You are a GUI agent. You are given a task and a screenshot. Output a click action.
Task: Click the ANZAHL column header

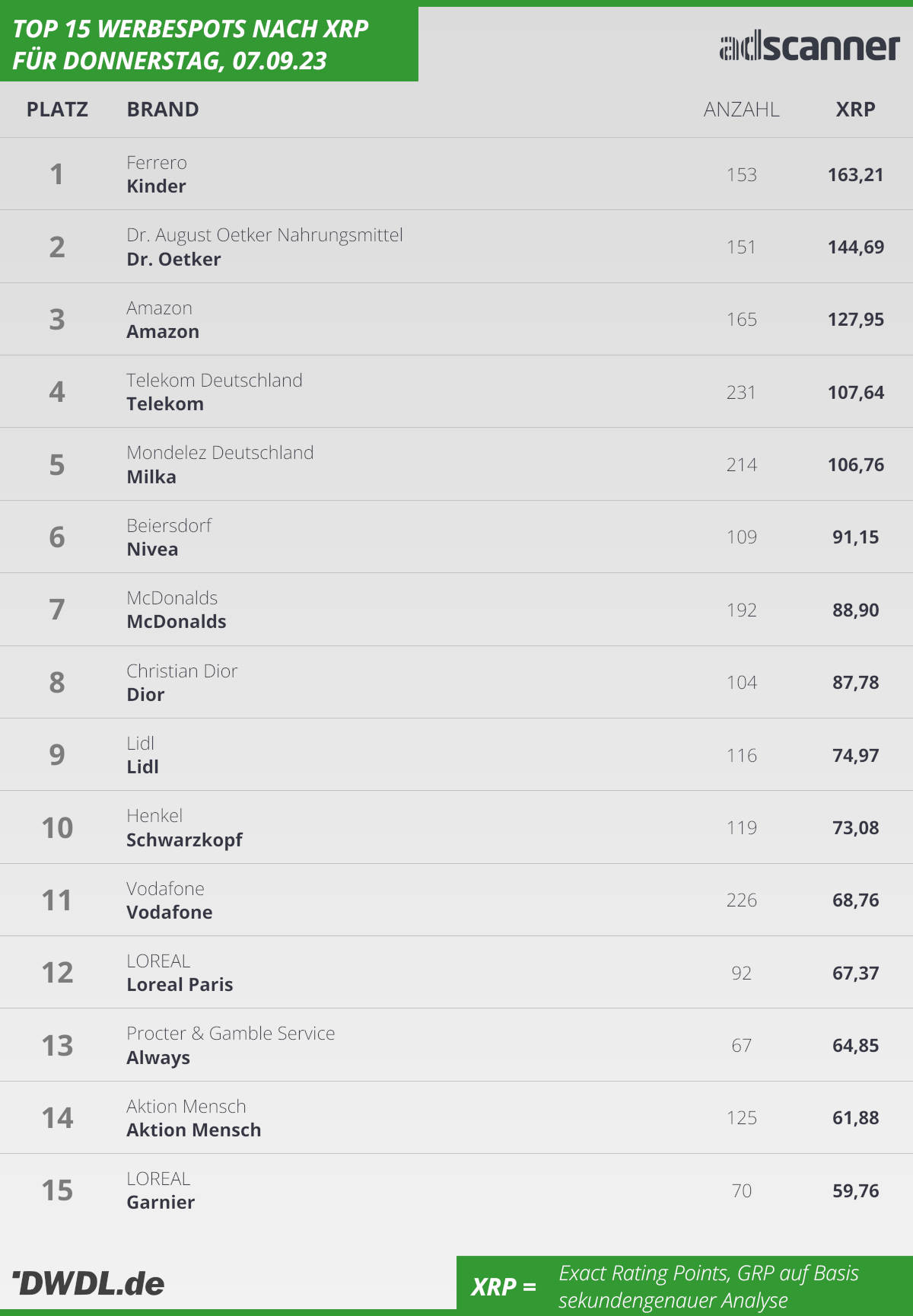[741, 110]
